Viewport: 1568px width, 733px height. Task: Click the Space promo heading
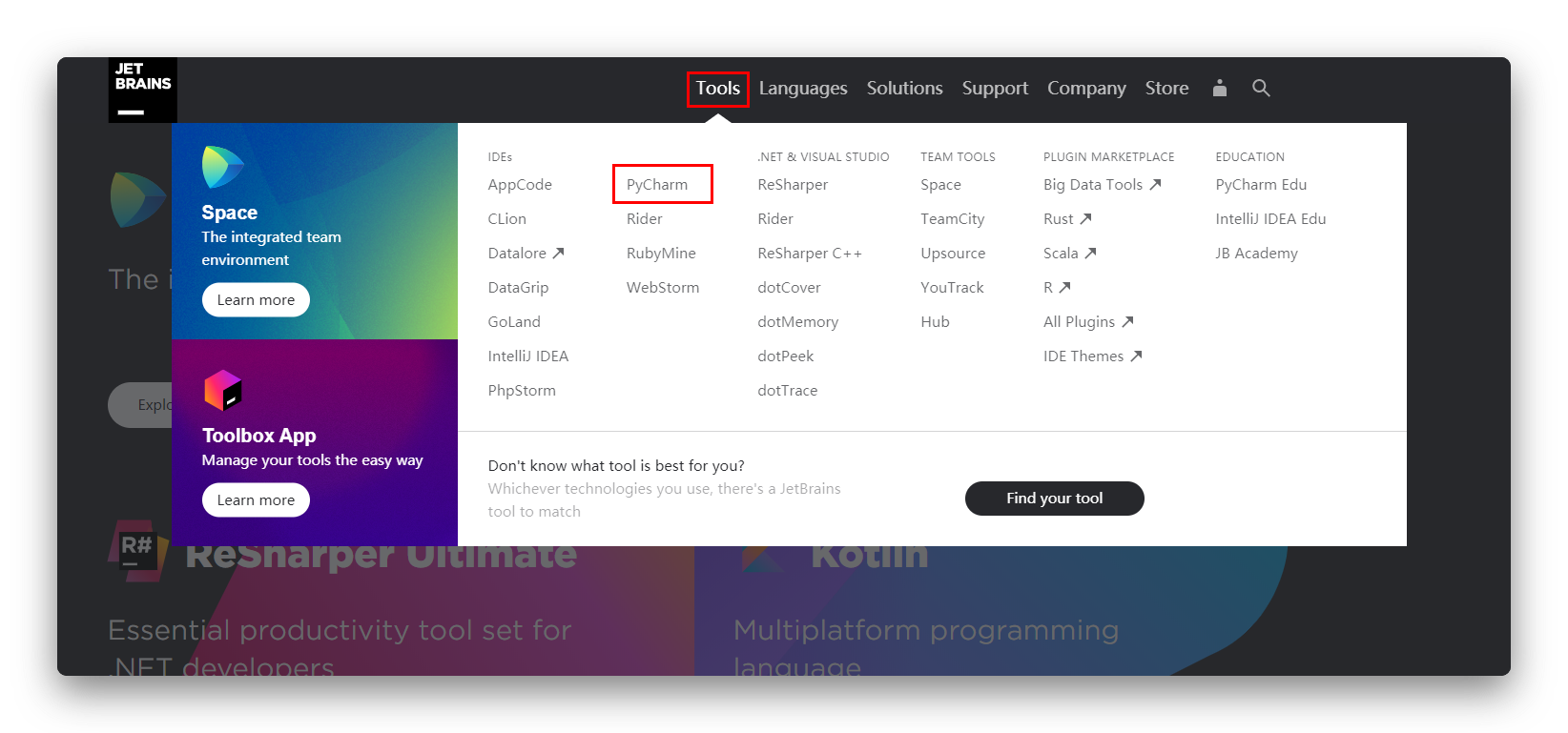click(230, 212)
